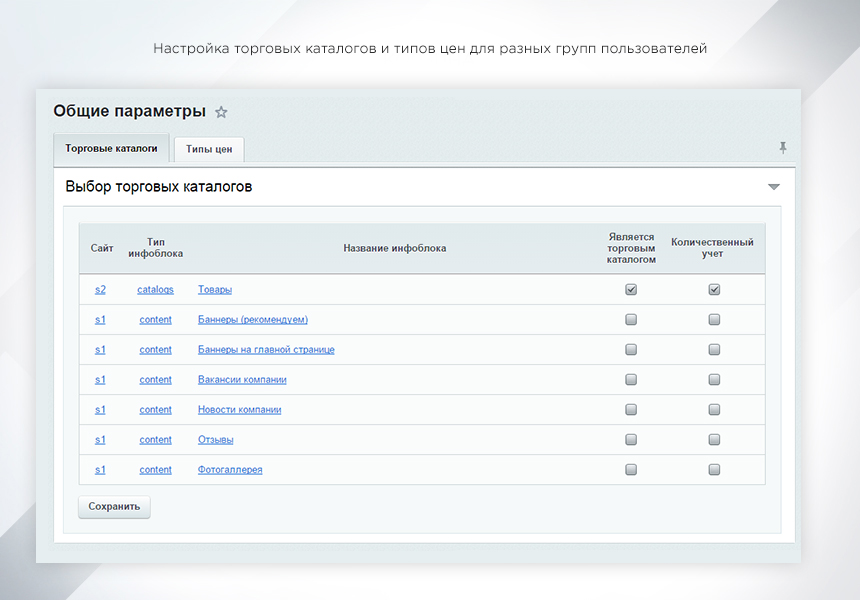Click the pin icon near the tabs
This screenshot has height=600, width=860.
coord(783,147)
